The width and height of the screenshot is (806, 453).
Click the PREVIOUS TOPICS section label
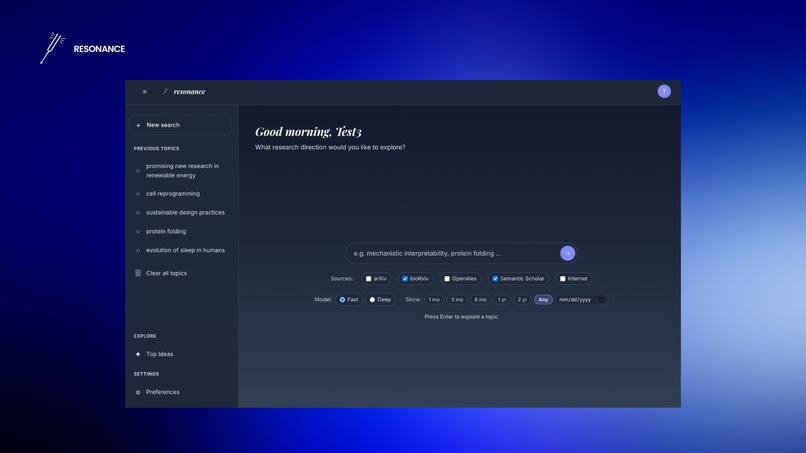coord(156,149)
